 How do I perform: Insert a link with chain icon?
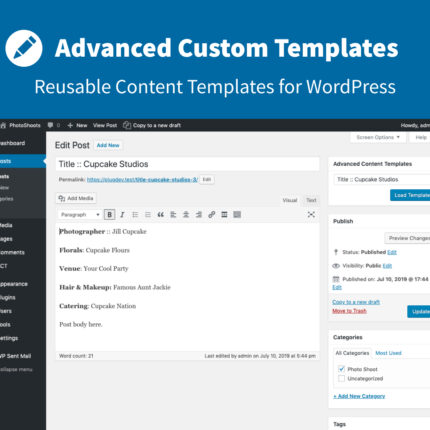click(x=211, y=215)
